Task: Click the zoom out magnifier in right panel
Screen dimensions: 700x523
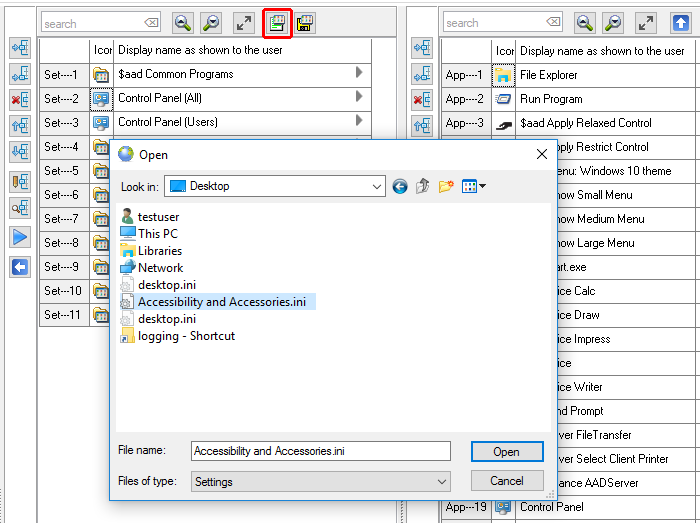Action: click(x=614, y=23)
